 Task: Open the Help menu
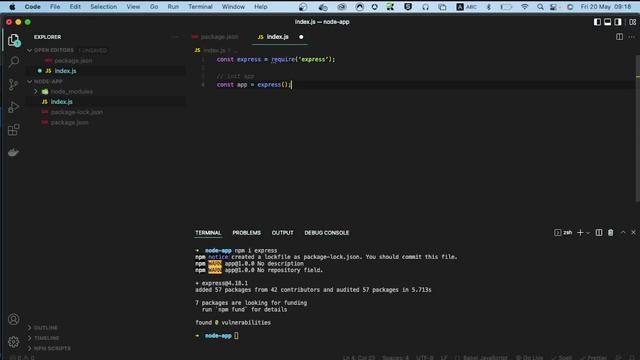tap(260, 7)
